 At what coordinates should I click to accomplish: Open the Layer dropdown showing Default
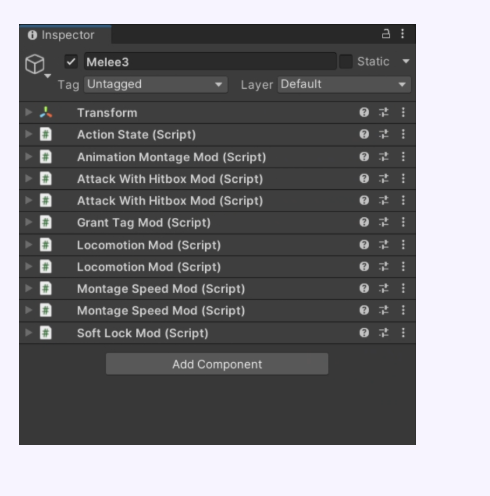pyautogui.click(x=344, y=84)
